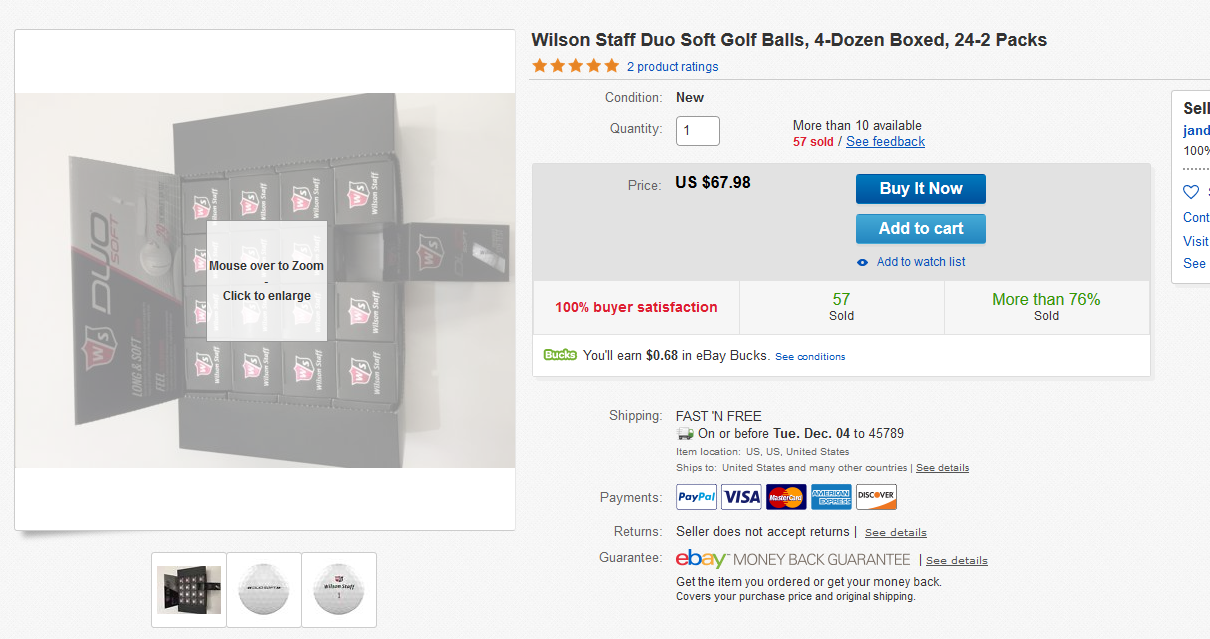Click the eye icon beside watch list
Screen dimensions: 1210x639
pos(863,262)
